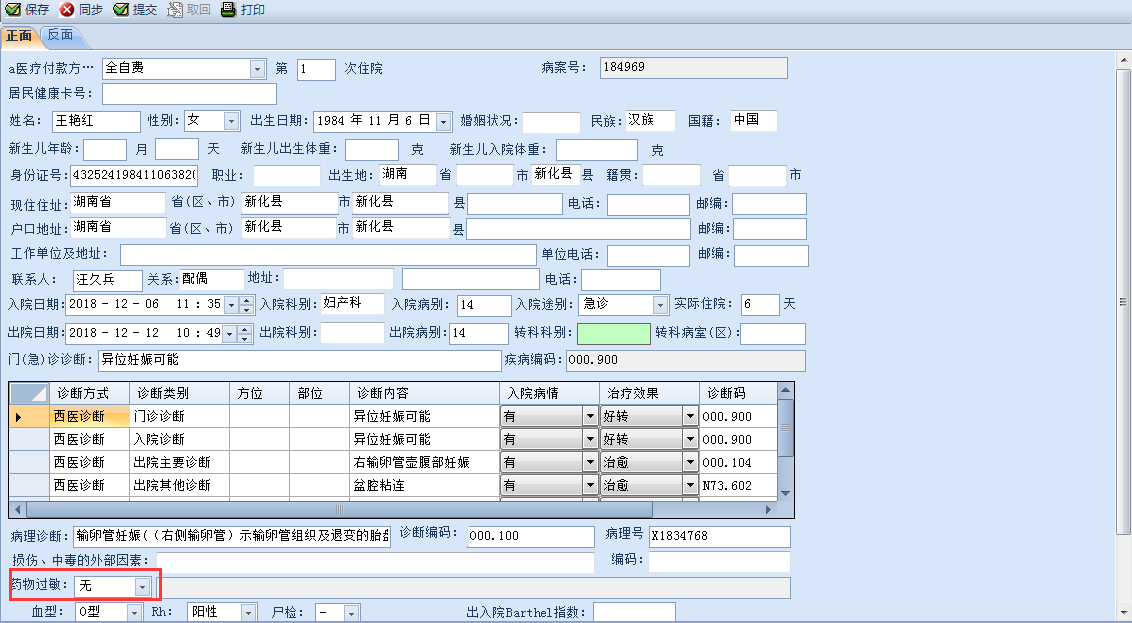Expand the 血型 dropdown showing O型
This screenshot has height=623, width=1132.
click(134, 612)
